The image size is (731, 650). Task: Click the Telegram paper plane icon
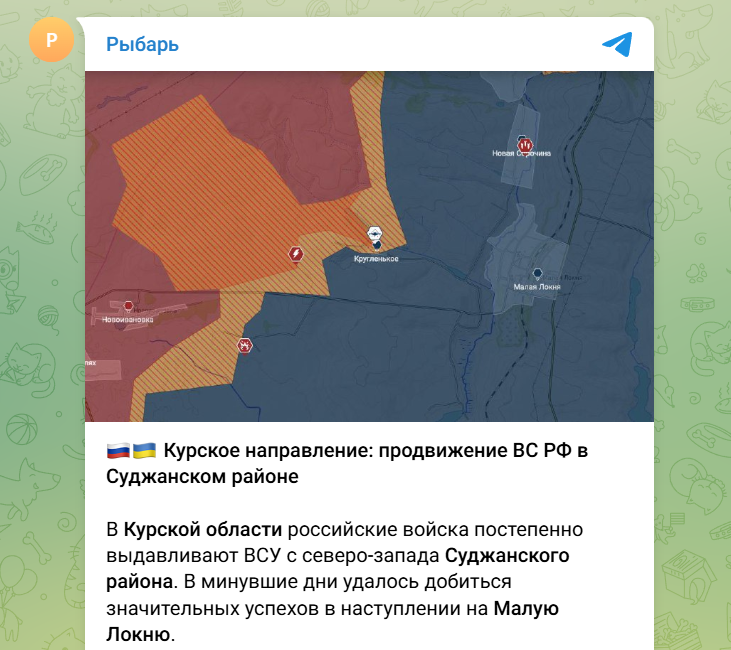click(x=617, y=44)
